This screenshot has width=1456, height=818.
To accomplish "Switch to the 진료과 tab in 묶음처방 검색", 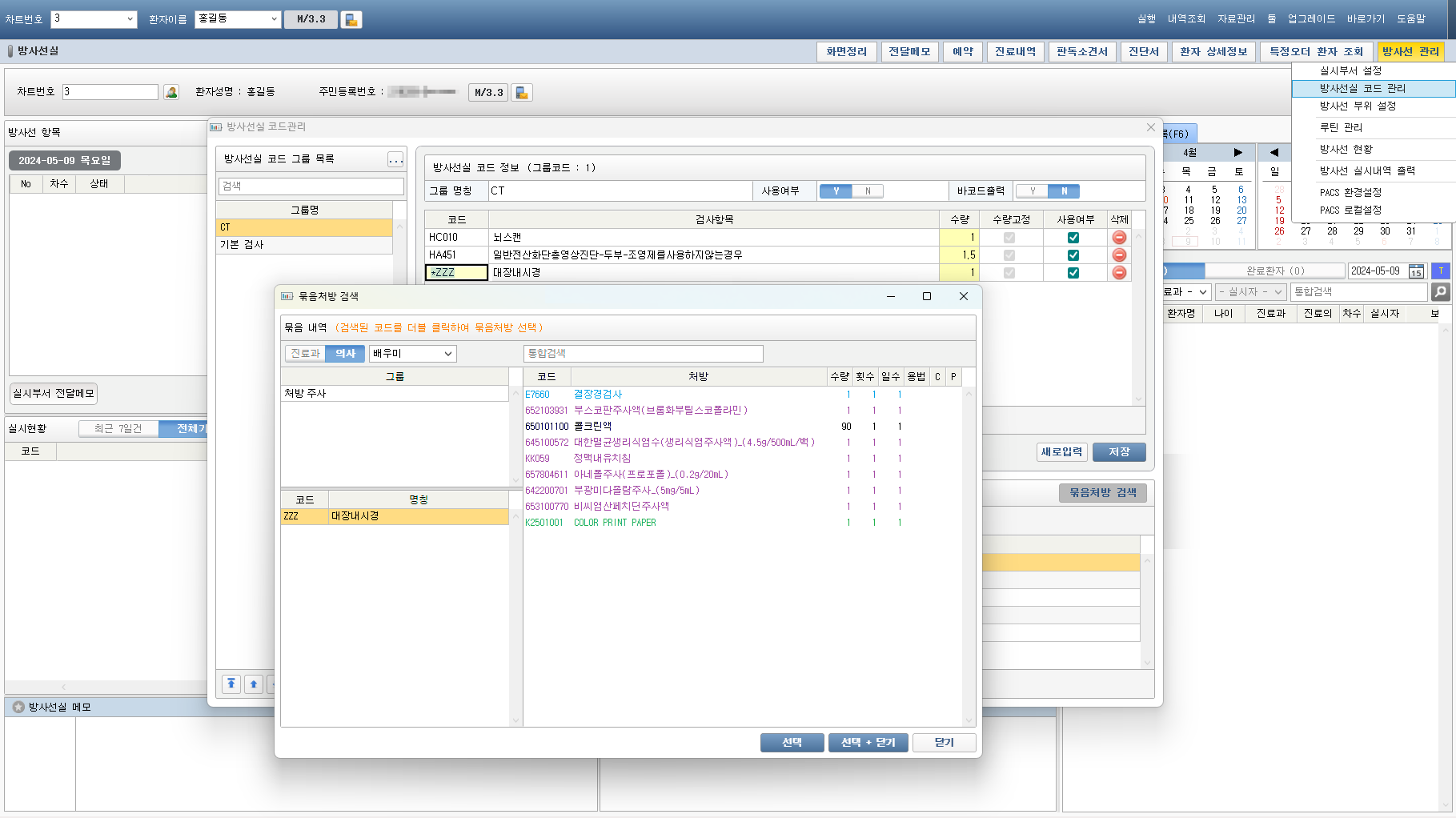I will [305, 354].
